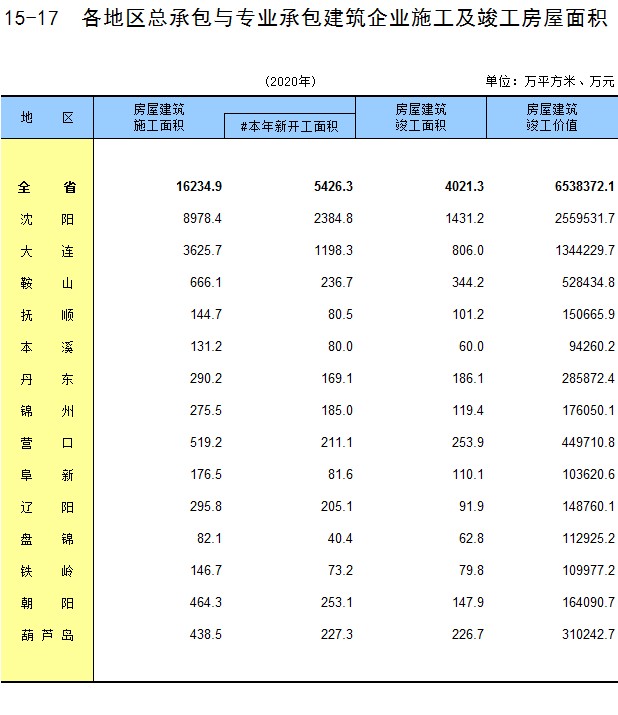Select the bold value 4021.3
This screenshot has height=715, width=618.
(x=464, y=187)
